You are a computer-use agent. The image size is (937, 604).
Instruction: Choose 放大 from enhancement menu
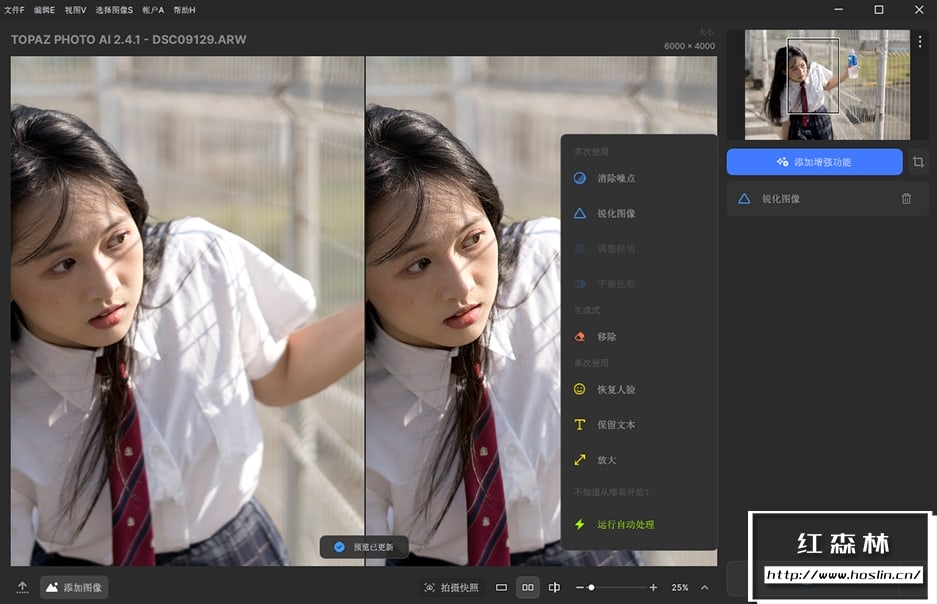coord(639,459)
